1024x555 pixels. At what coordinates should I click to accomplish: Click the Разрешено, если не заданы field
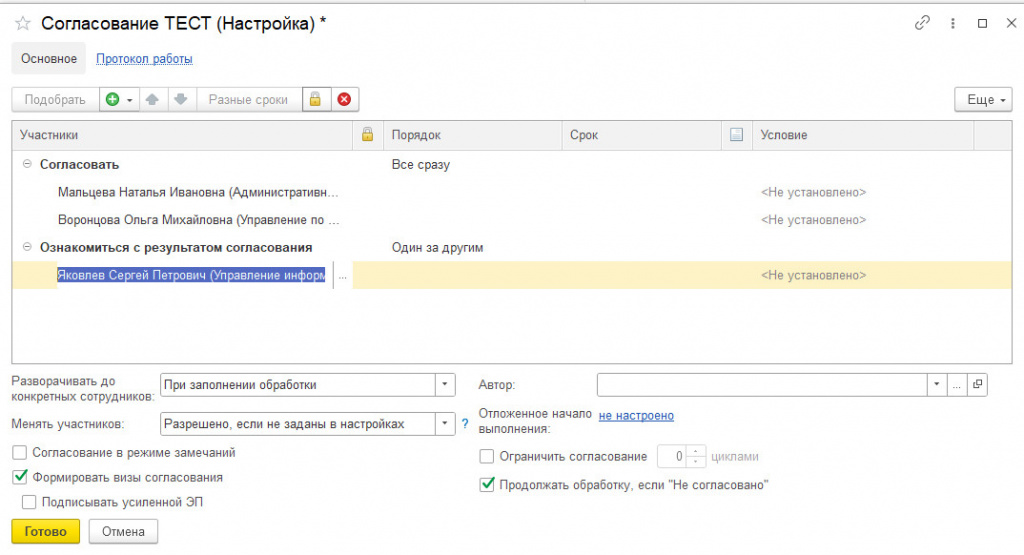(x=298, y=424)
